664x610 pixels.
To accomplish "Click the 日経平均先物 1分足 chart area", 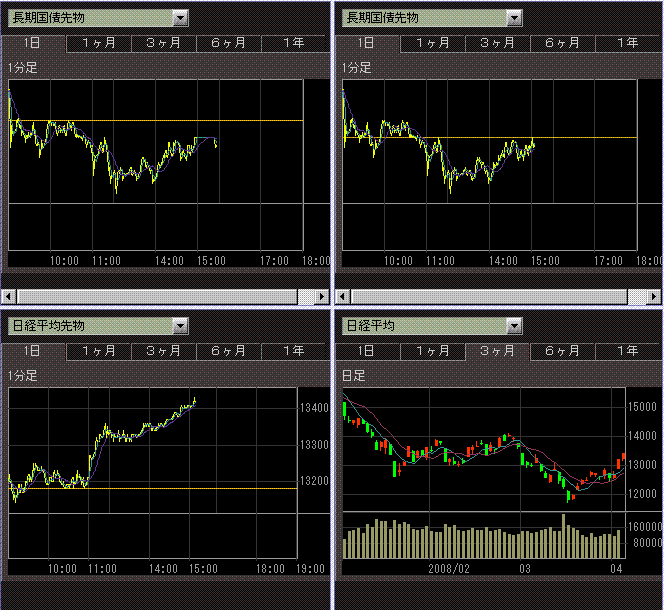I will coord(152,470).
